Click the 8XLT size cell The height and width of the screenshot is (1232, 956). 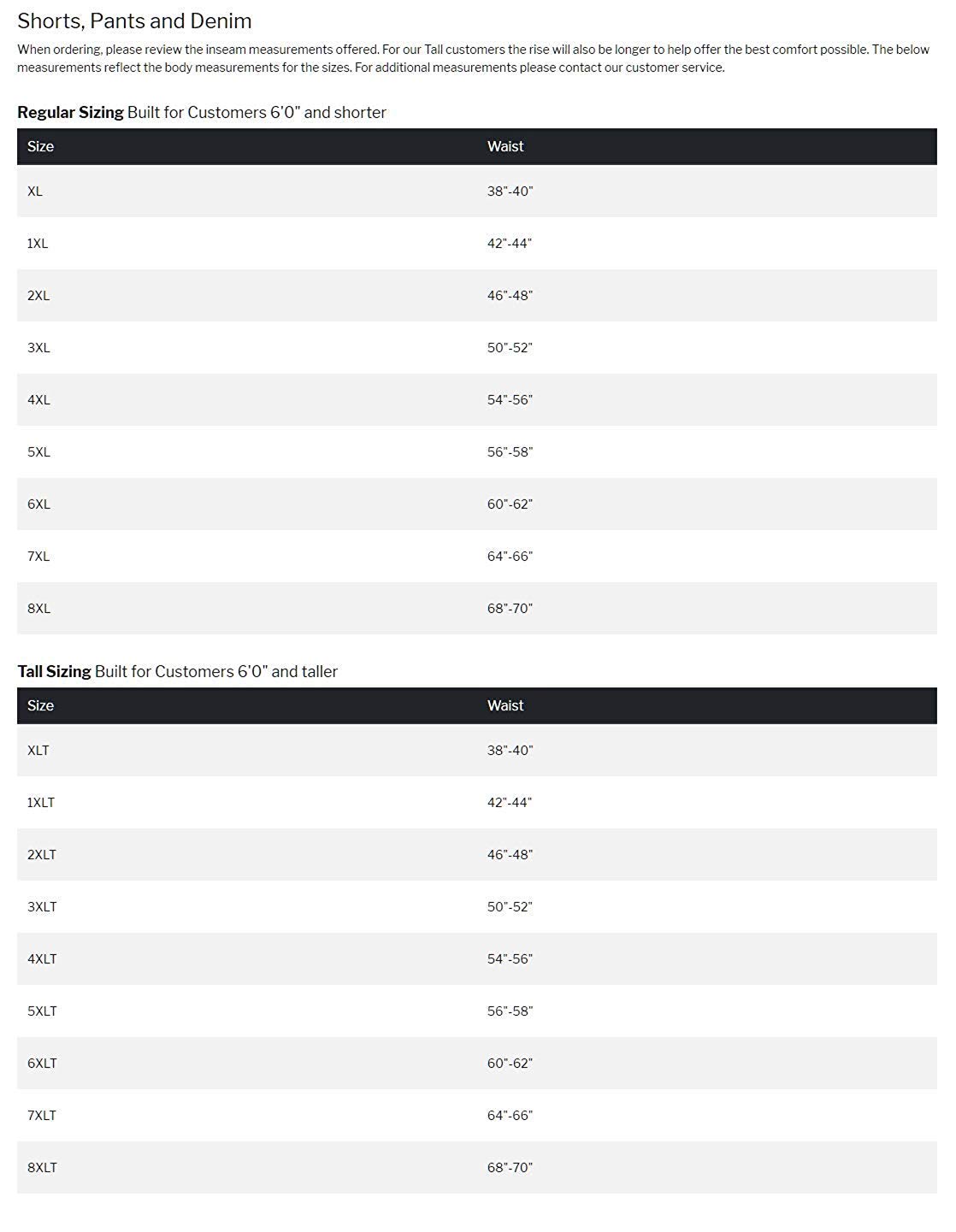click(42, 1168)
